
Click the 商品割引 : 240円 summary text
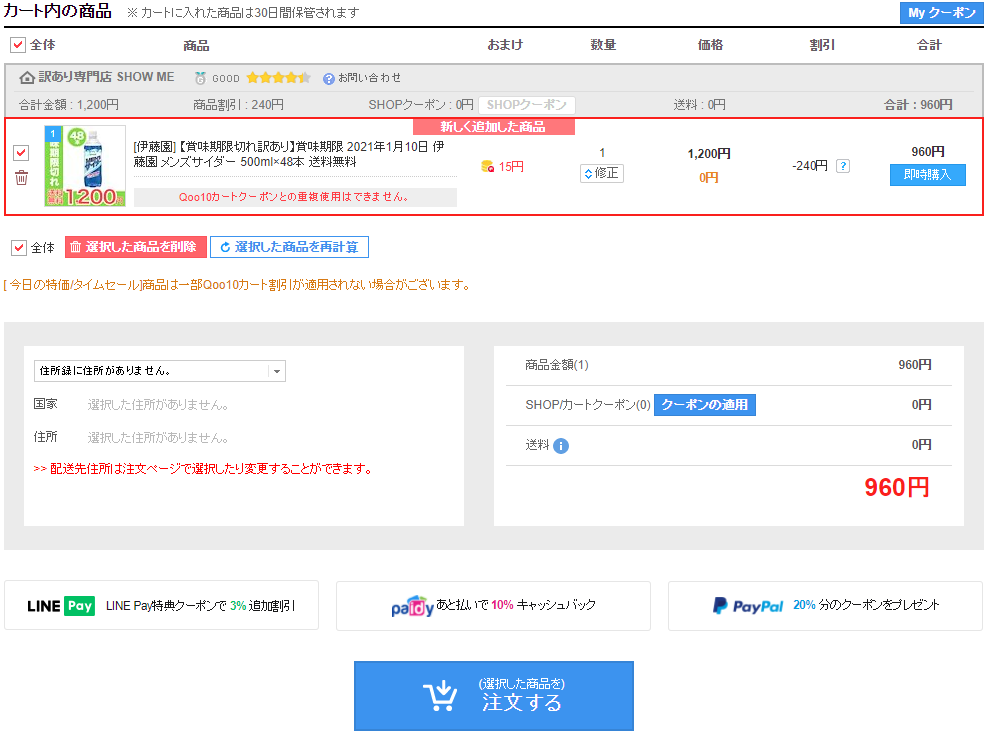pos(238,105)
